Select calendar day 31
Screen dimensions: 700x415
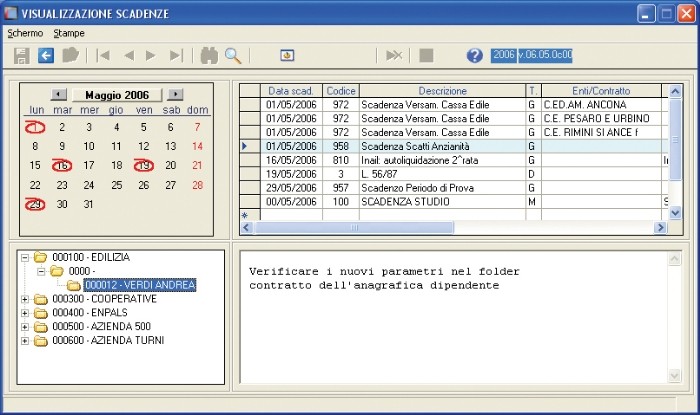pyautogui.click(x=88, y=204)
